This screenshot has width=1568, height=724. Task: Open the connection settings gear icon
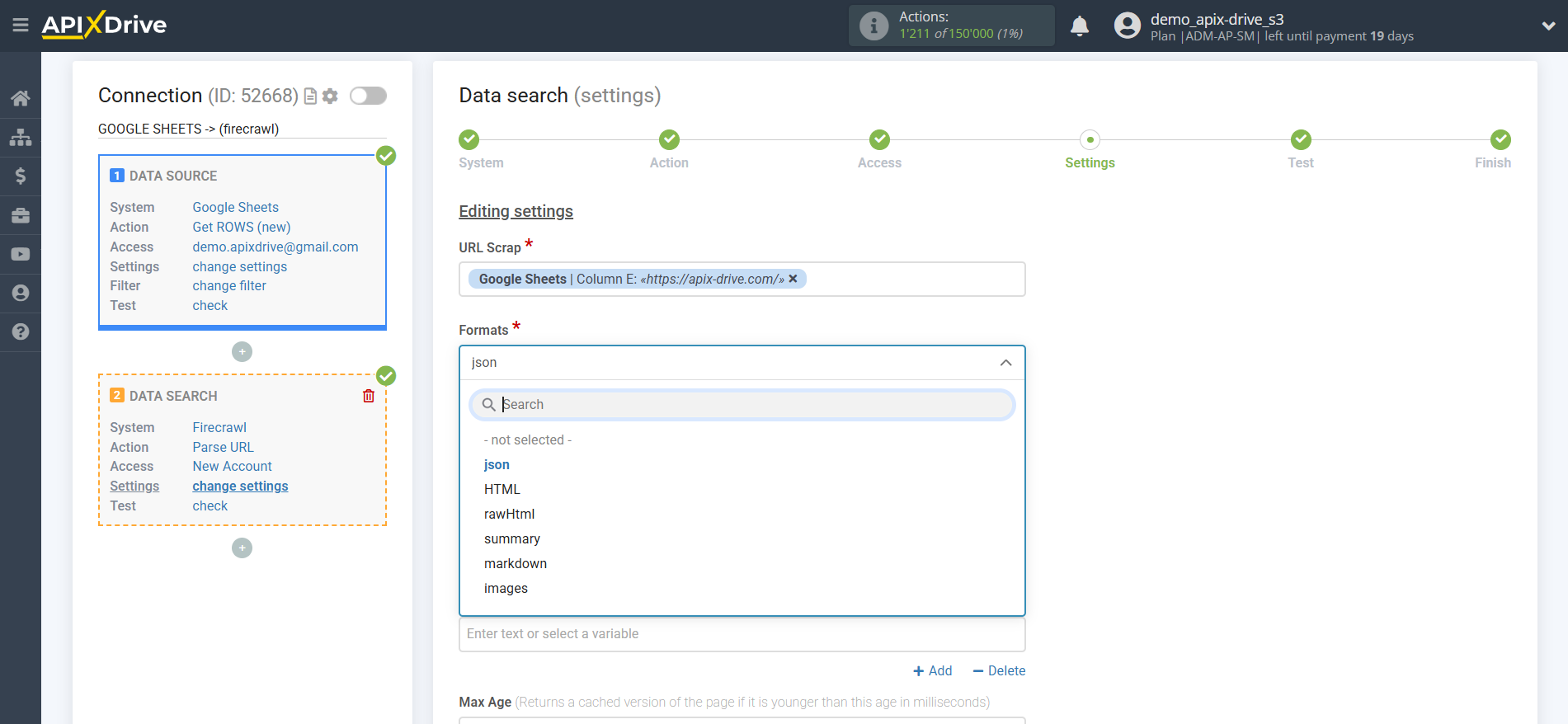click(x=330, y=96)
